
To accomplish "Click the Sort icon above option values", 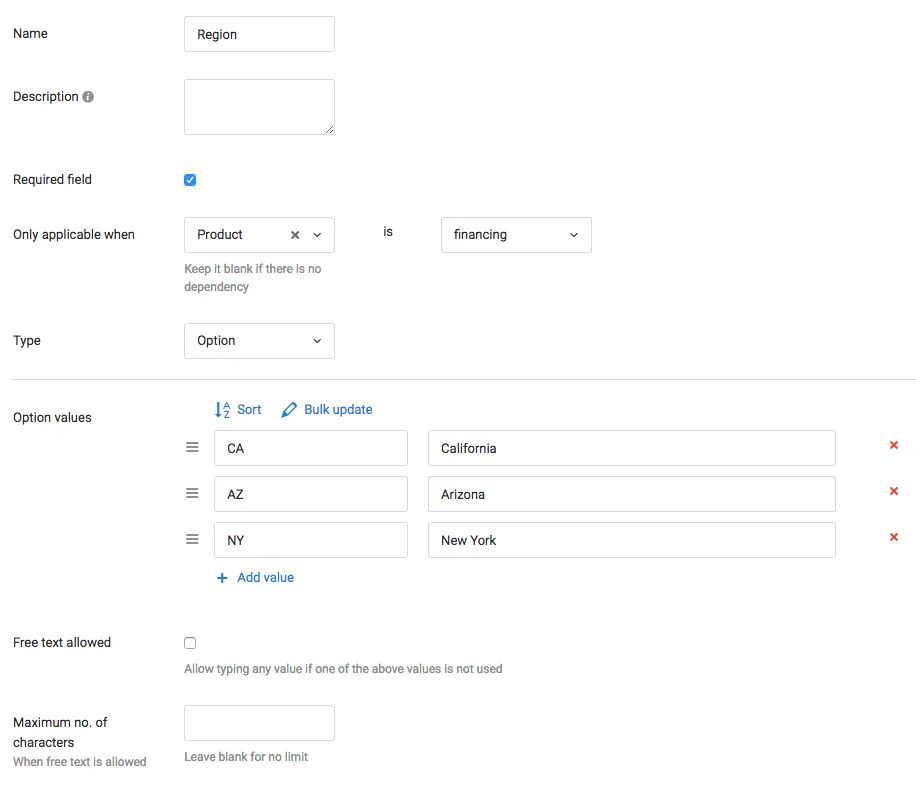I will (223, 409).
